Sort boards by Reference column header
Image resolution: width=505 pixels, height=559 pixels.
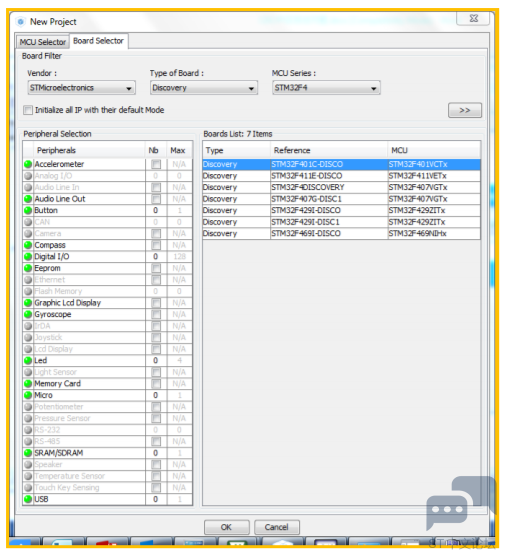(x=329, y=150)
